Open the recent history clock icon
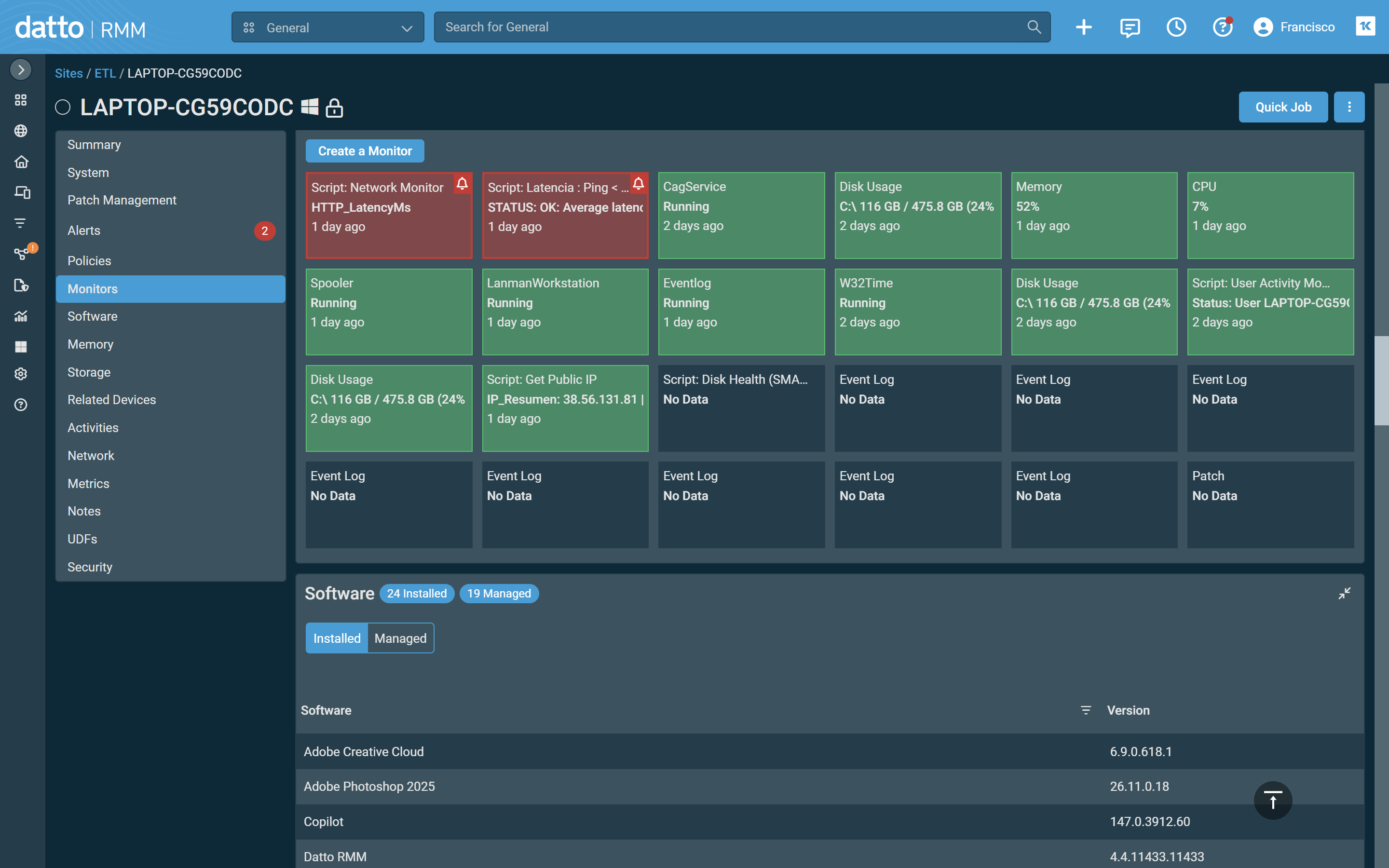 pos(1176,27)
